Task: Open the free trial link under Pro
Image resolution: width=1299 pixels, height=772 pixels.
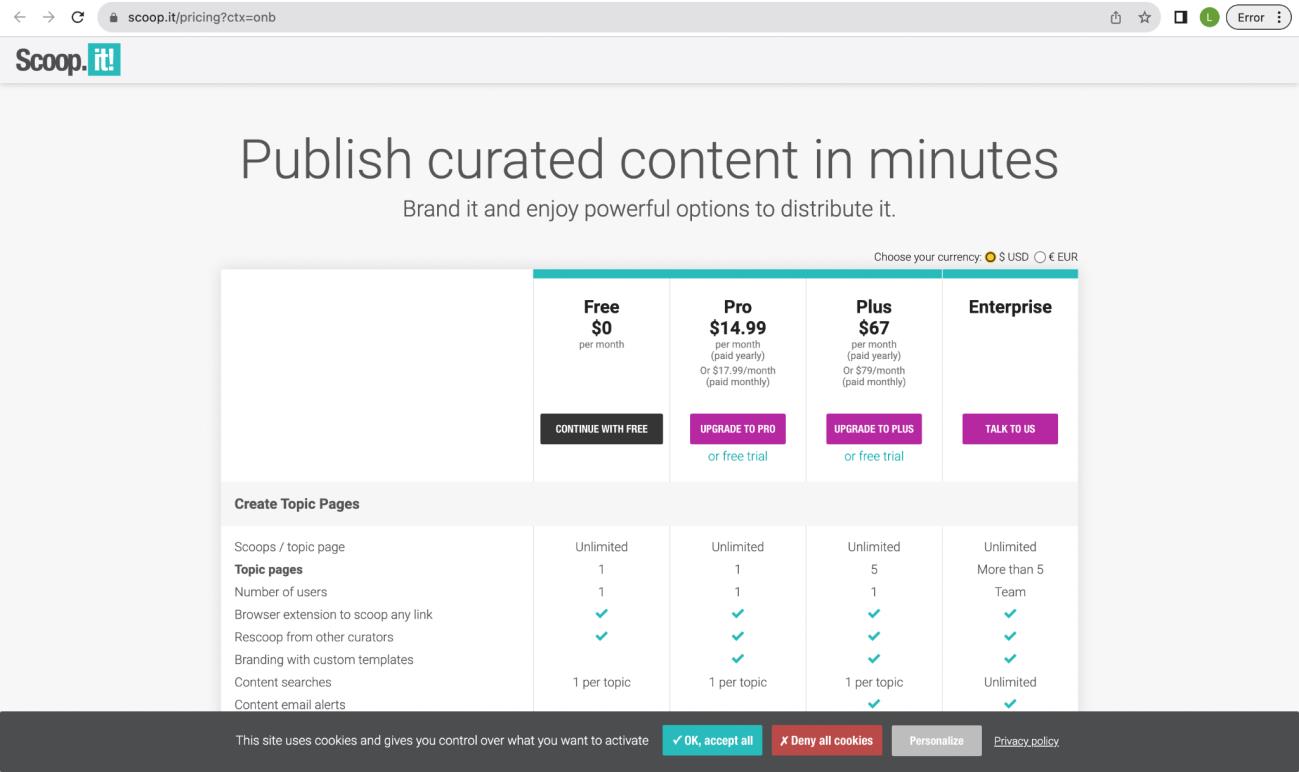Action: [737, 456]
